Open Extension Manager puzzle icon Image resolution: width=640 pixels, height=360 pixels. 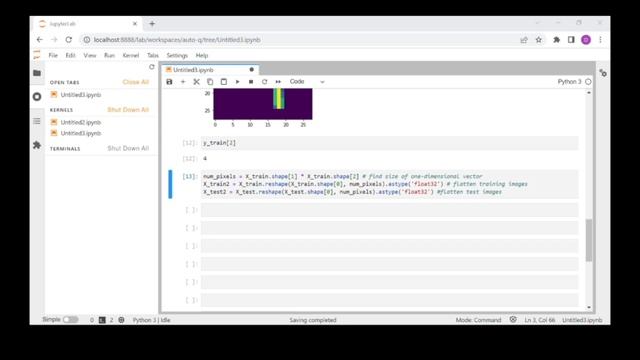(37, 145)
